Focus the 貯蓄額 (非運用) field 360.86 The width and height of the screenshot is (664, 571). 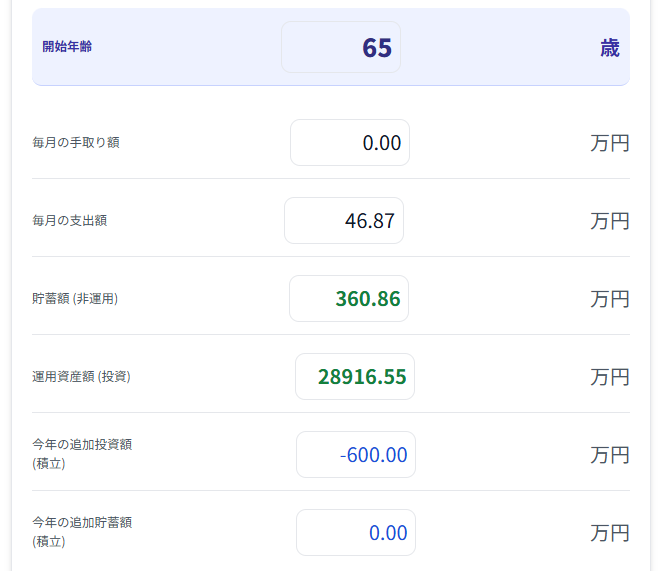pyautogui.click(x=349, y=299)
